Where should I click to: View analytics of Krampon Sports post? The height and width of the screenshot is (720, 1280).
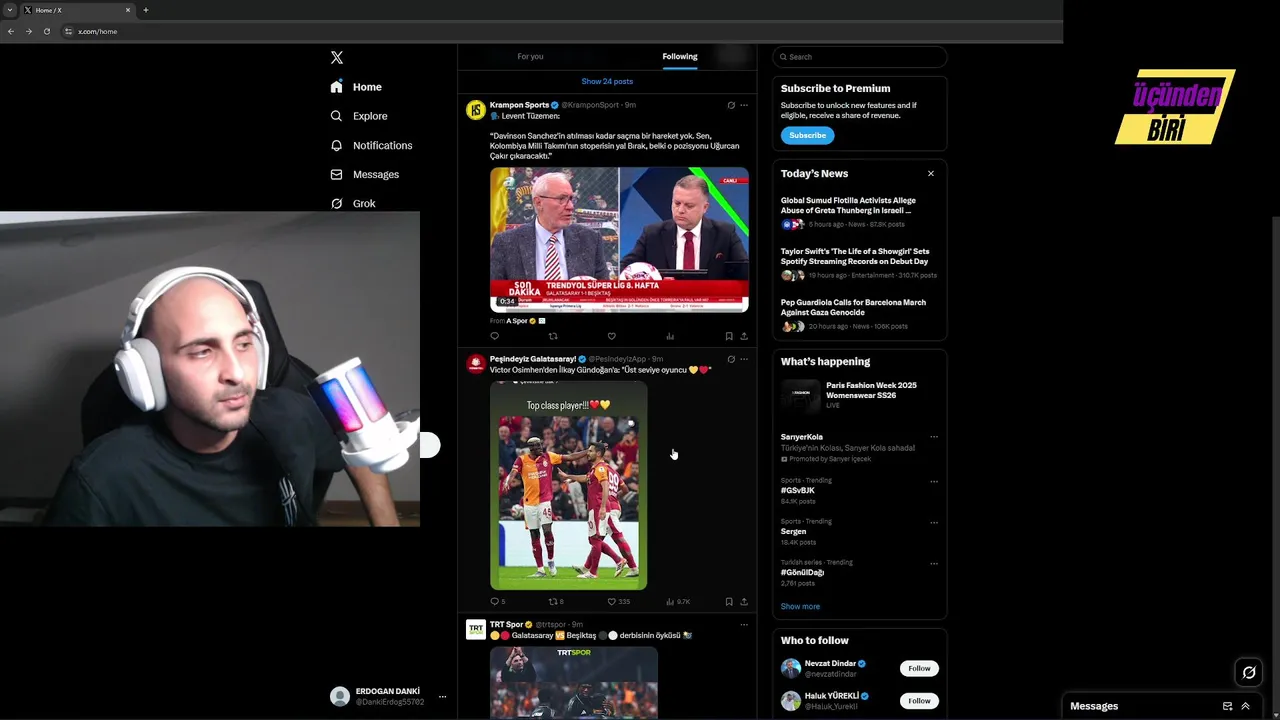coord(670,336)
